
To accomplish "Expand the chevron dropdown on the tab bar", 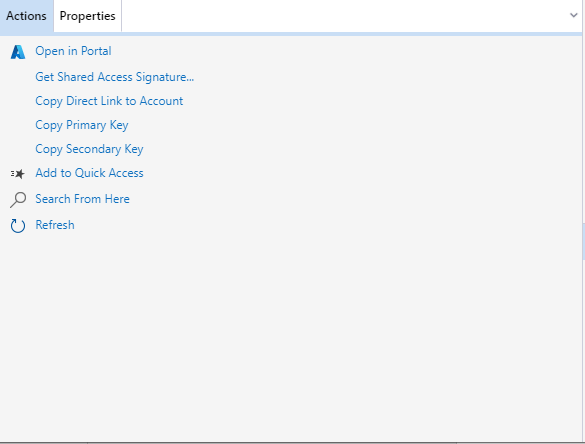I will [573, 15].
